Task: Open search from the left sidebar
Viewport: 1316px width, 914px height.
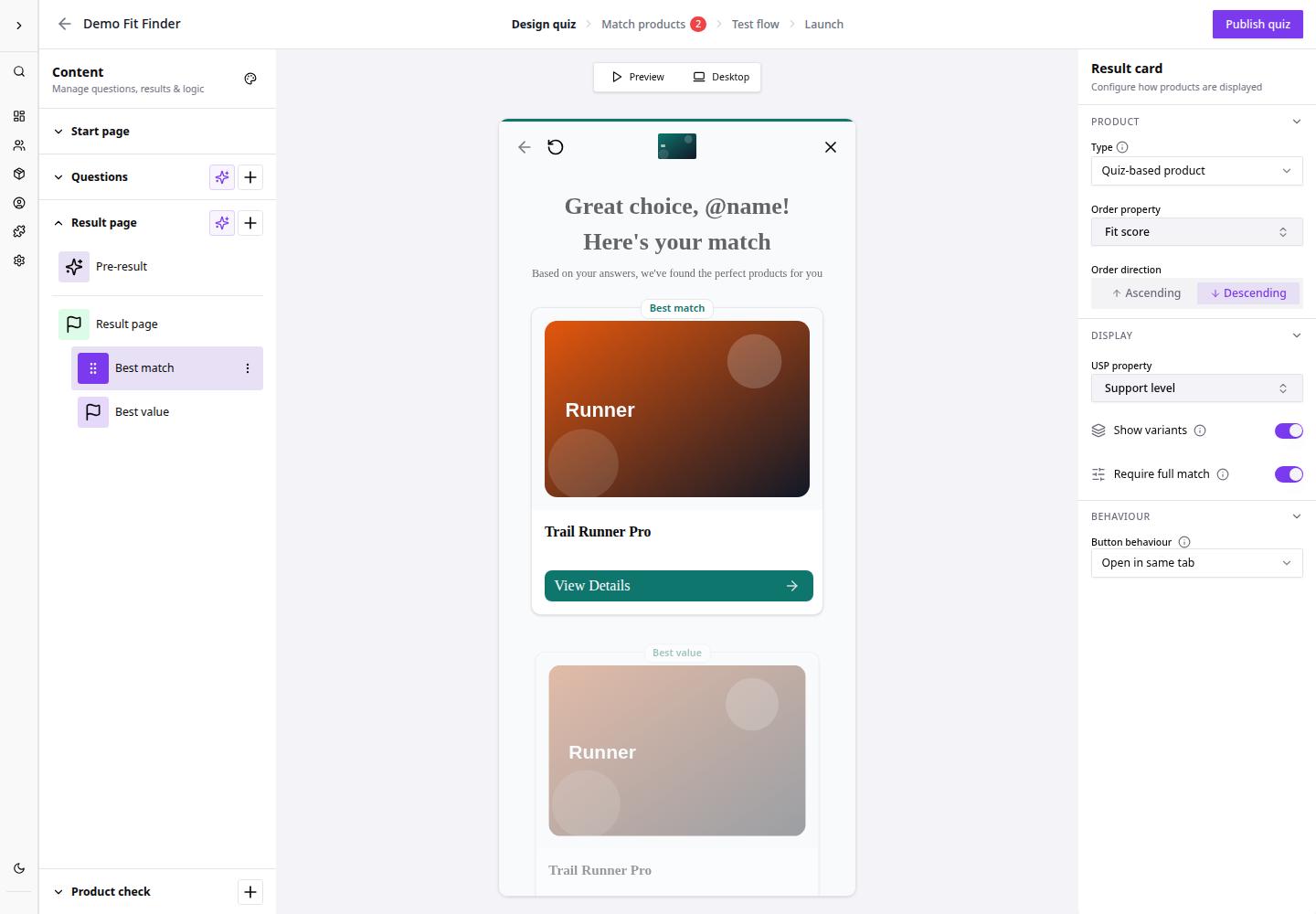Action: point(19,71)
